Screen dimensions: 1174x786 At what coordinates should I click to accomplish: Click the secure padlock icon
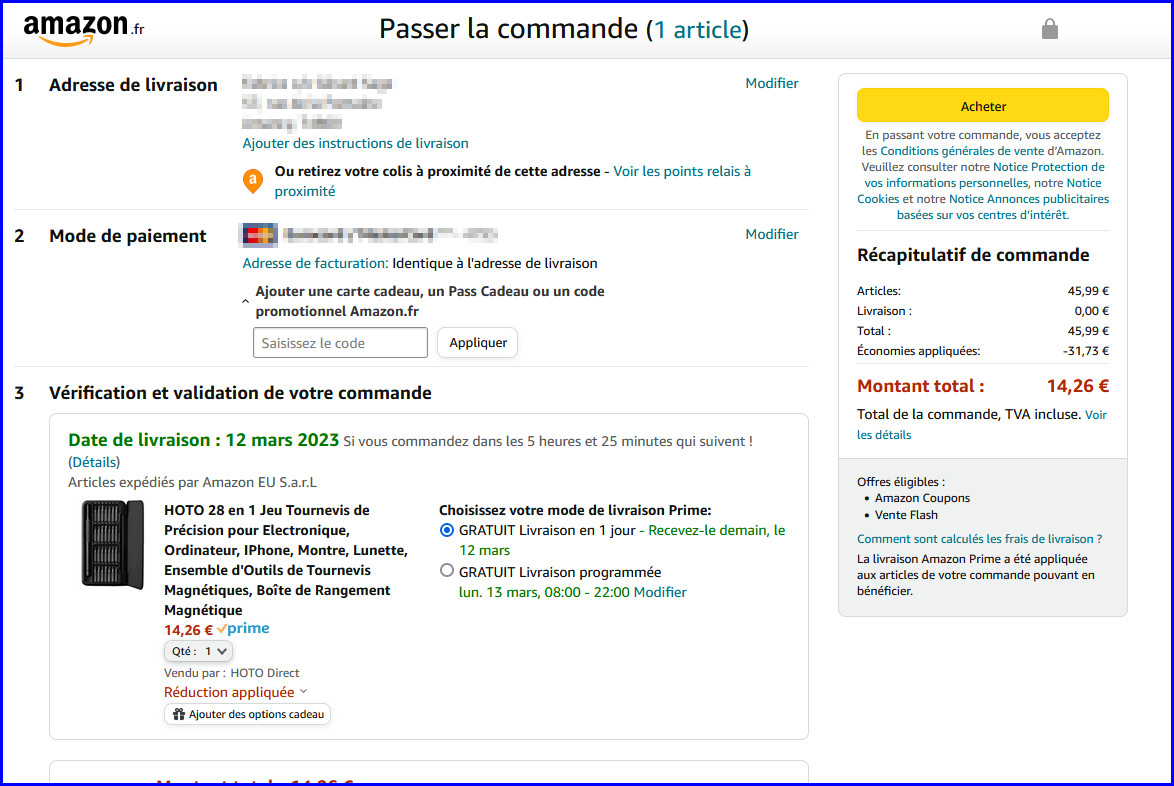(x=1050, y=29)
